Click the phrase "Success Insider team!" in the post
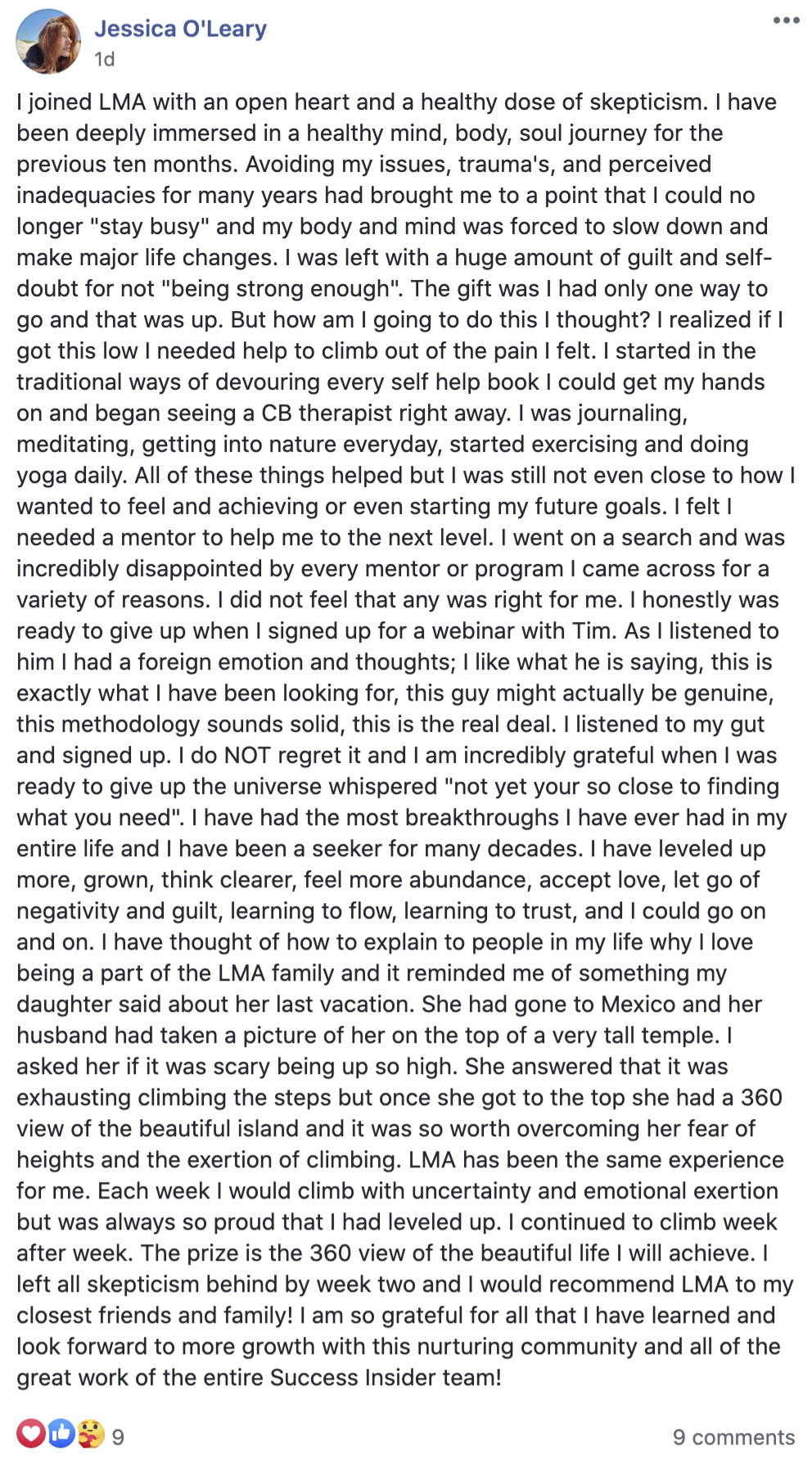The image size is (812, 1458). tap(386, 1377)
